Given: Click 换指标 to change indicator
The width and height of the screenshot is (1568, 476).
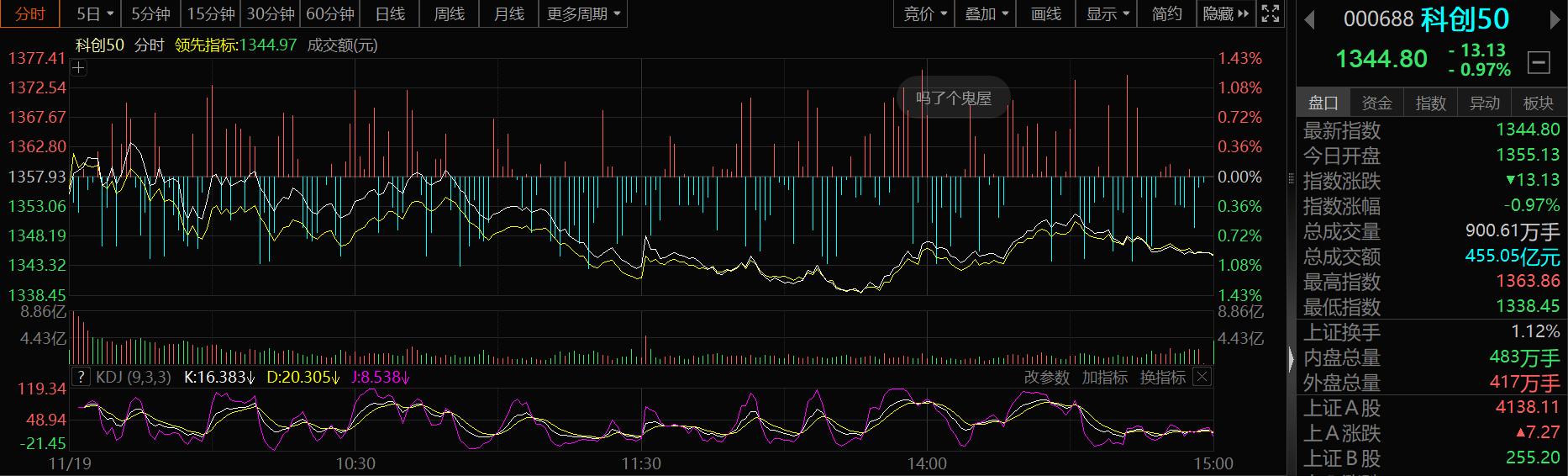Looking at the screenshot, I should click(1162, 378).
